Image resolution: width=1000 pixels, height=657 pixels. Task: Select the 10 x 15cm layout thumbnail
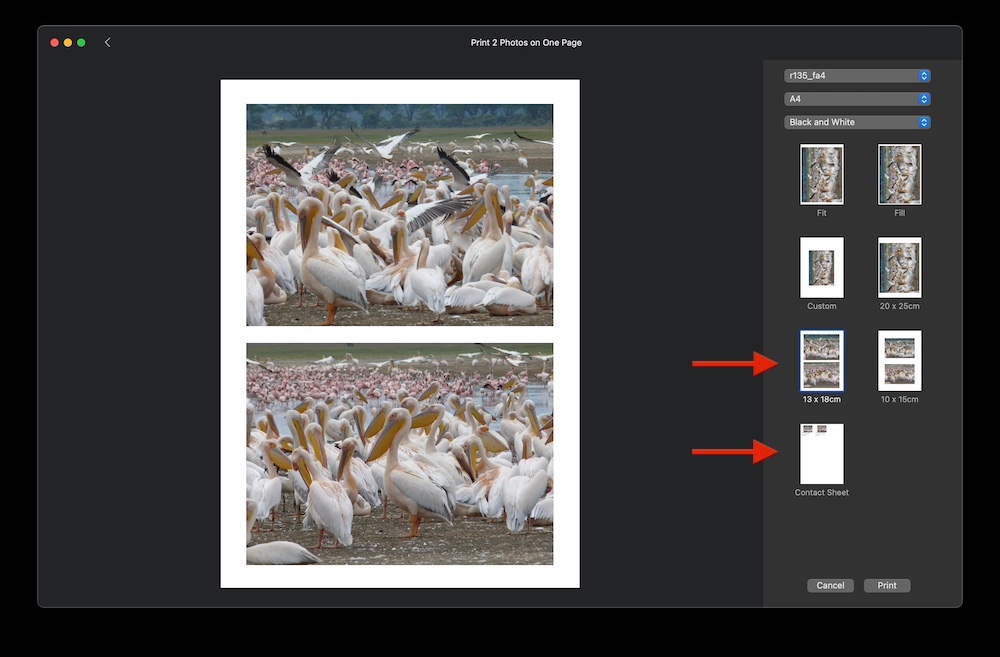[899, 360]
